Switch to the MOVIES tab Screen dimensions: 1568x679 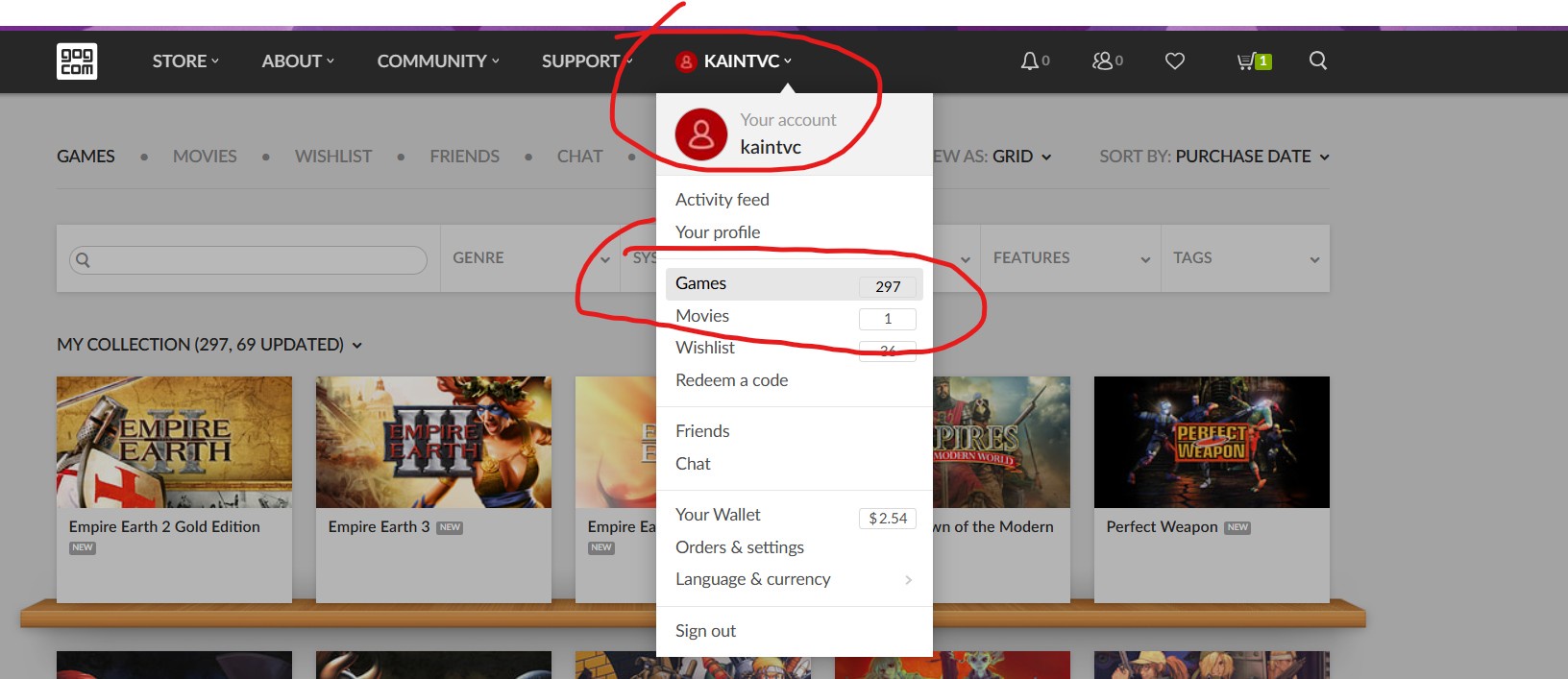tap(205, 157)
